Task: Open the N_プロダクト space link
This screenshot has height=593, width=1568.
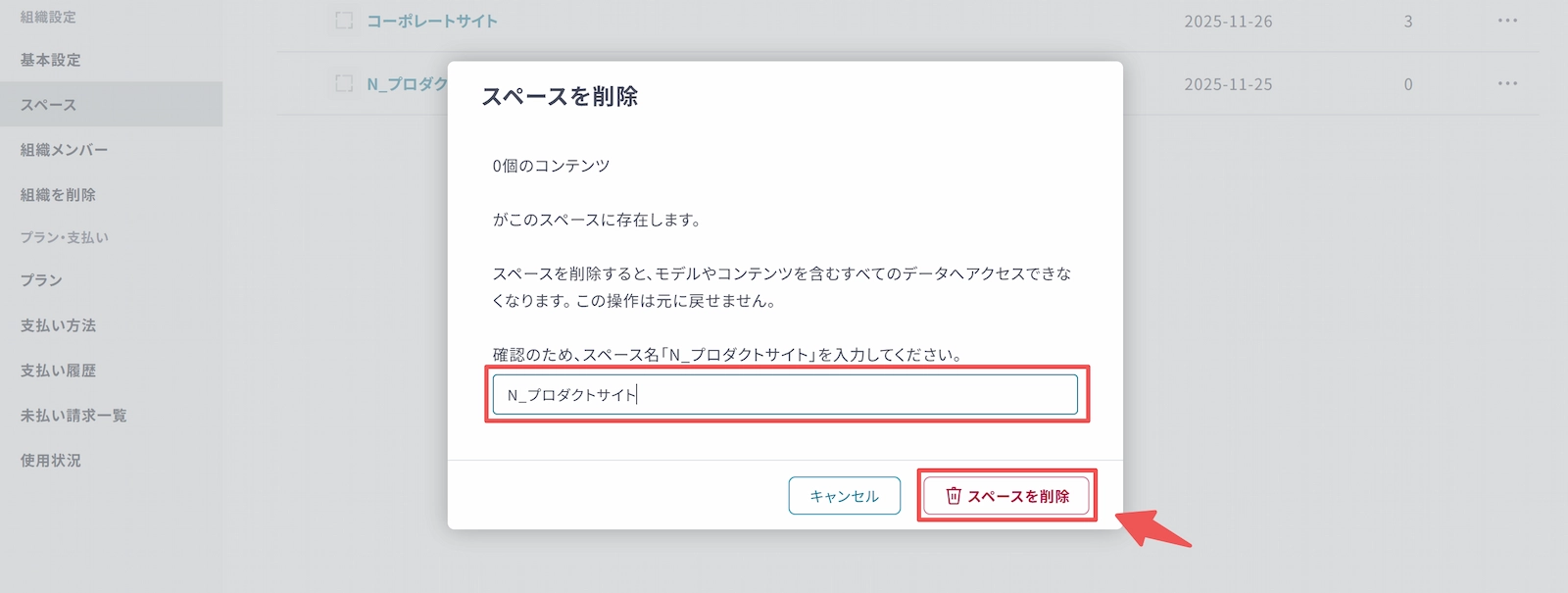Action: point(406,84)
